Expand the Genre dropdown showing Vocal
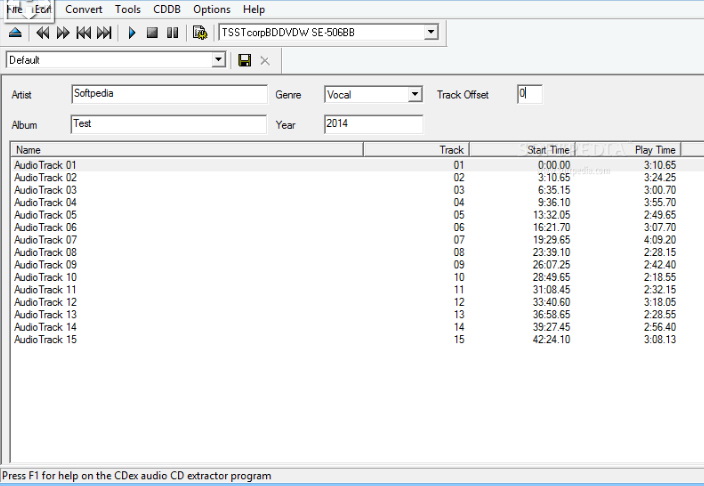This screenshot has height=486, width=704. tap(415, 95)
